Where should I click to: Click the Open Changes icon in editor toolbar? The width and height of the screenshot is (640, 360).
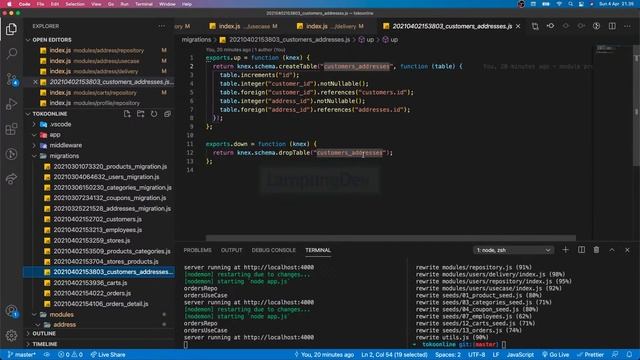pos(535,26)
